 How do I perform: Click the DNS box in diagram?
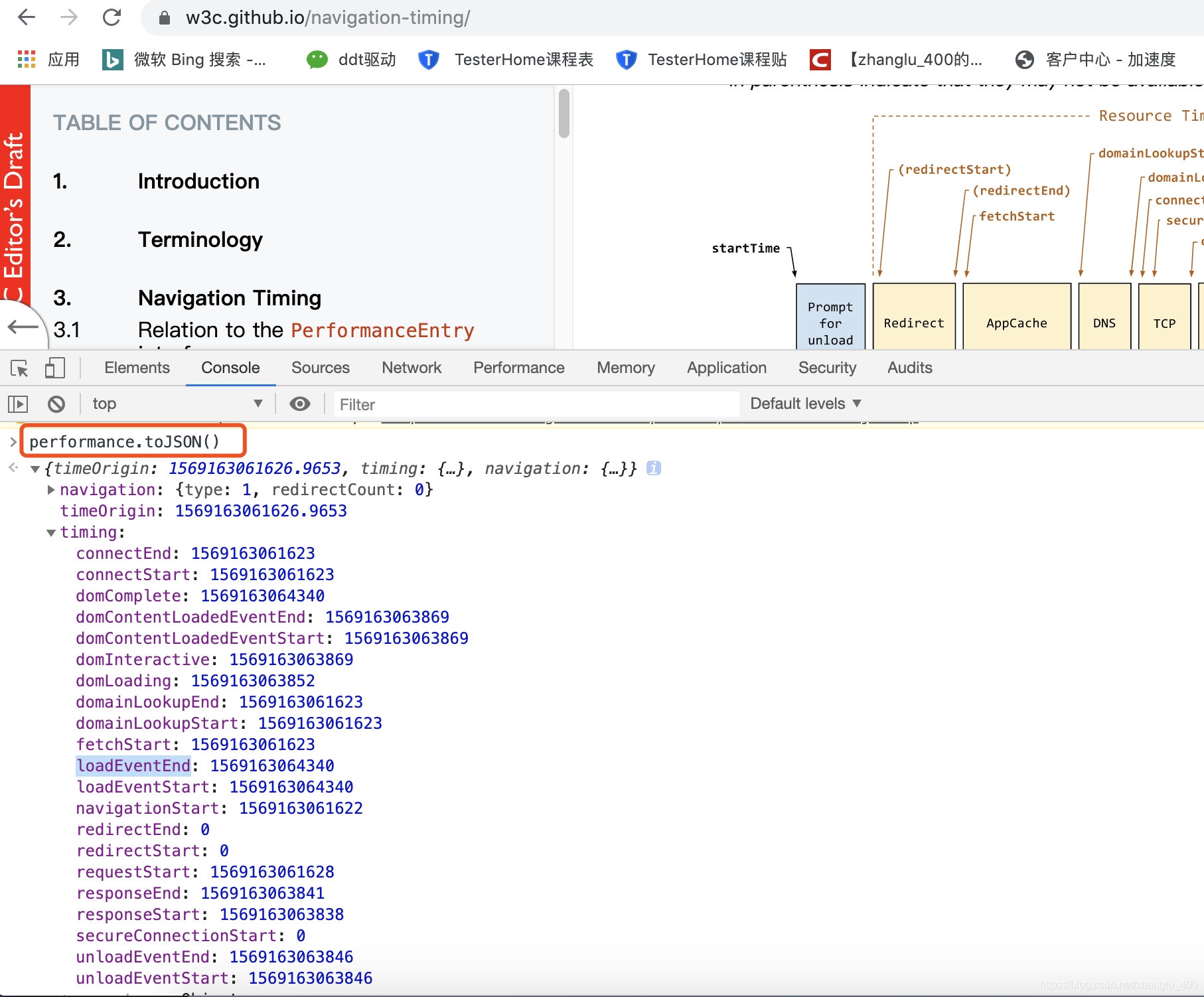(1104, 317)
